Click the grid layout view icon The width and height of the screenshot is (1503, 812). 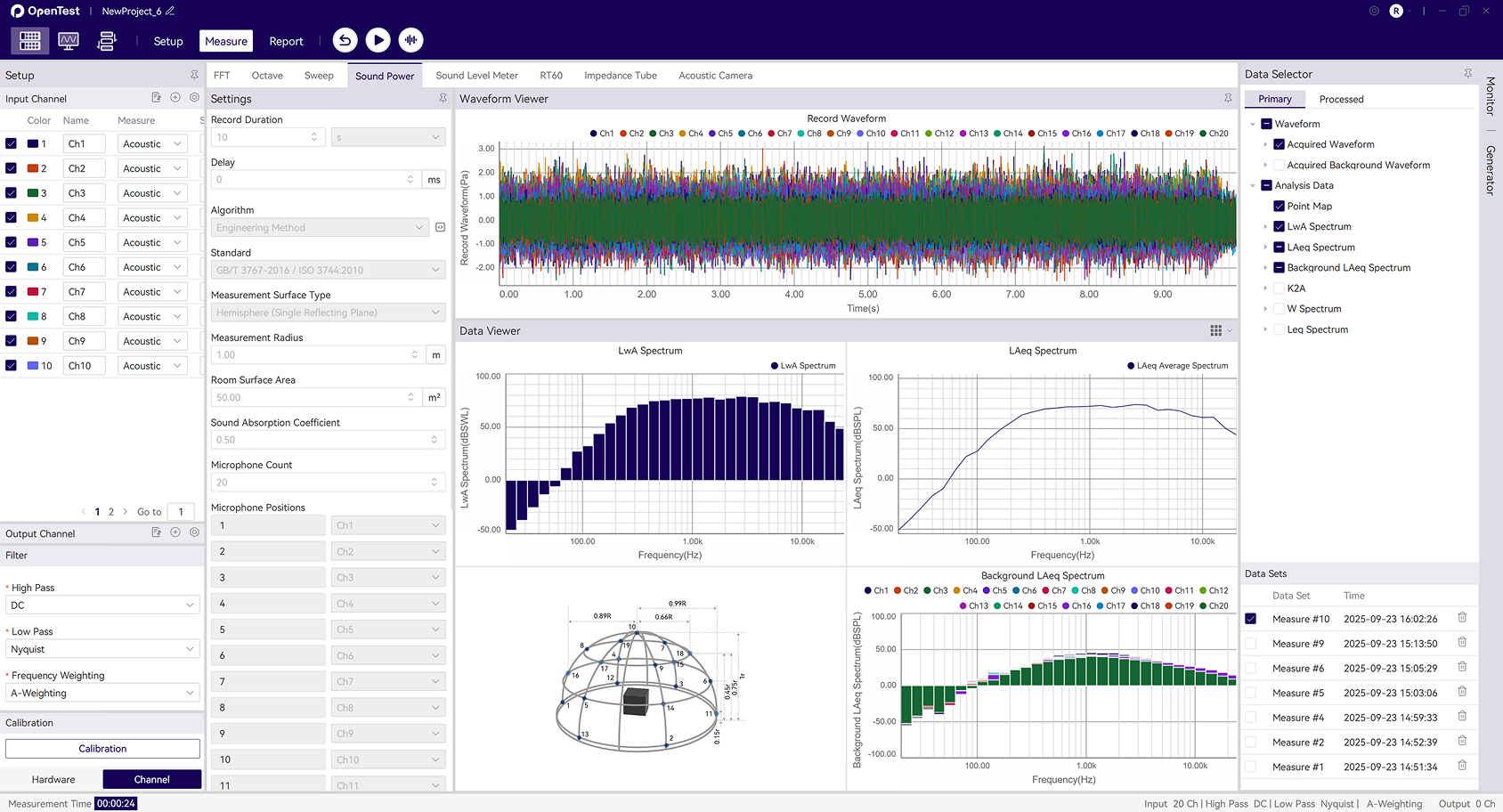[x=30, y=41]
